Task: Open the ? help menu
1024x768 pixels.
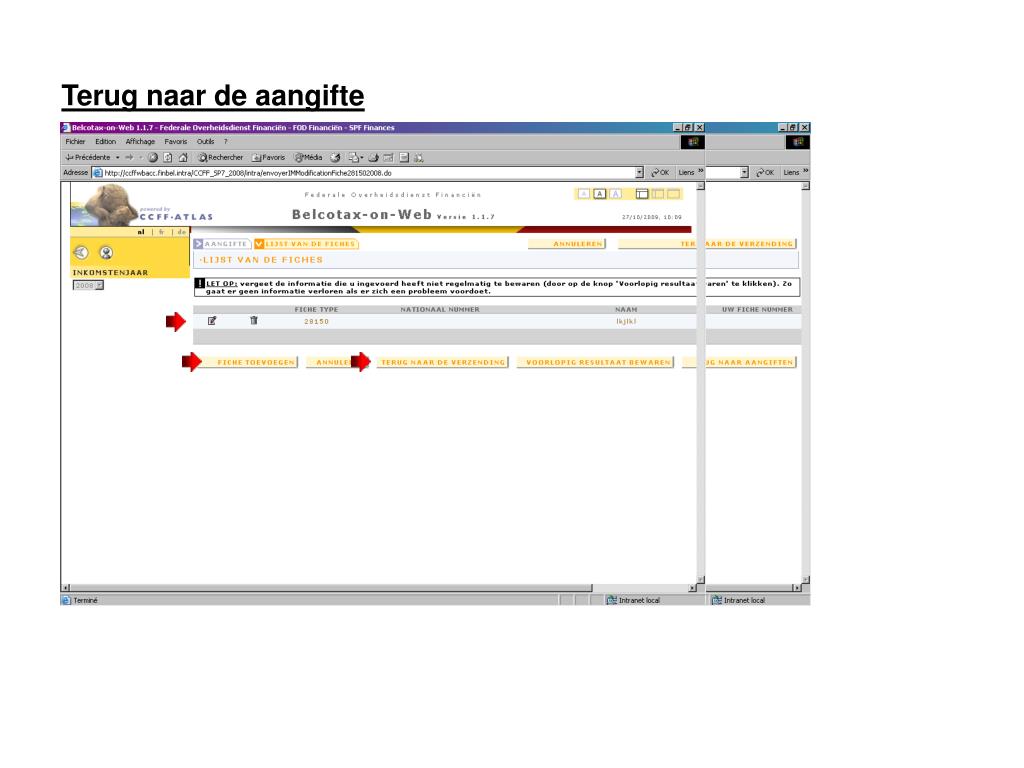Action: pos(226,142)
